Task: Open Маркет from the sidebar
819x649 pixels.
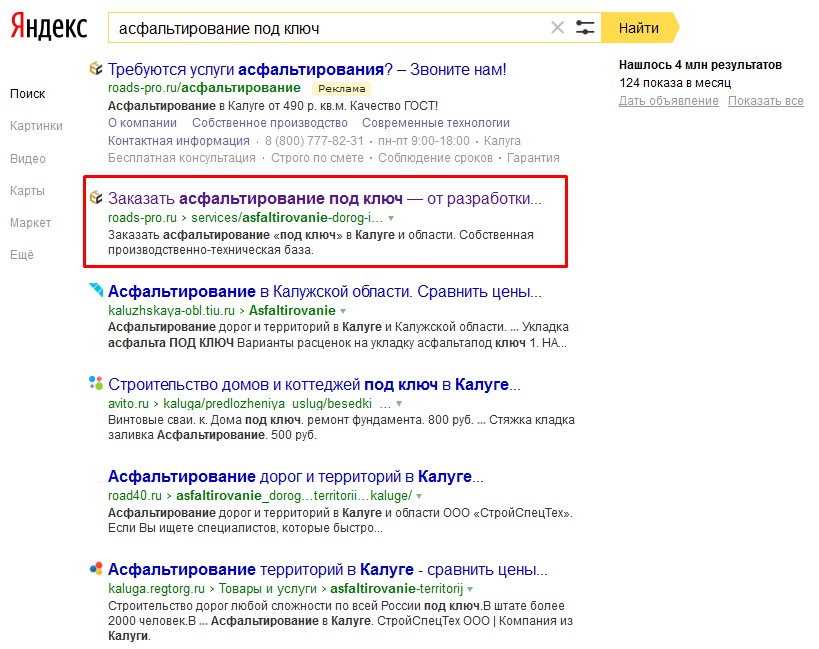Action: pos(30,223)
